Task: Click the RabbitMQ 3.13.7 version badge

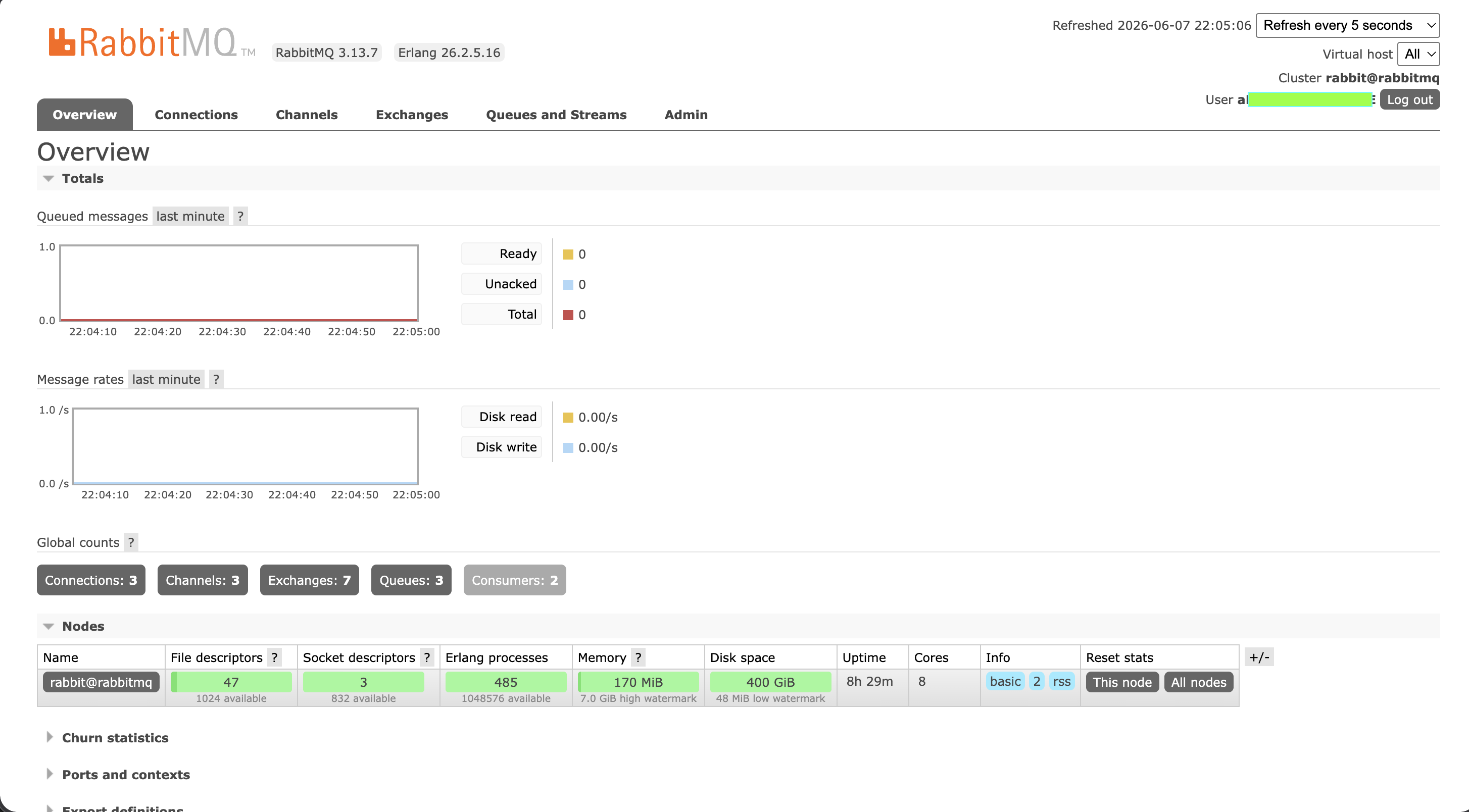Action: [x=327, y=53]
